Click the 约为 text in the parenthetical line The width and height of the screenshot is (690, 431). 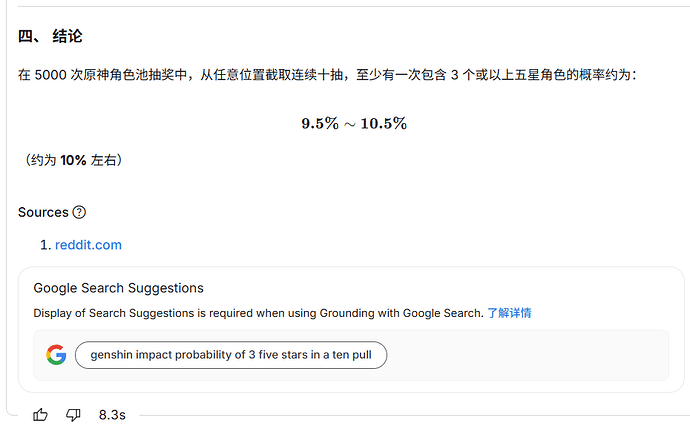pos(43,160)
